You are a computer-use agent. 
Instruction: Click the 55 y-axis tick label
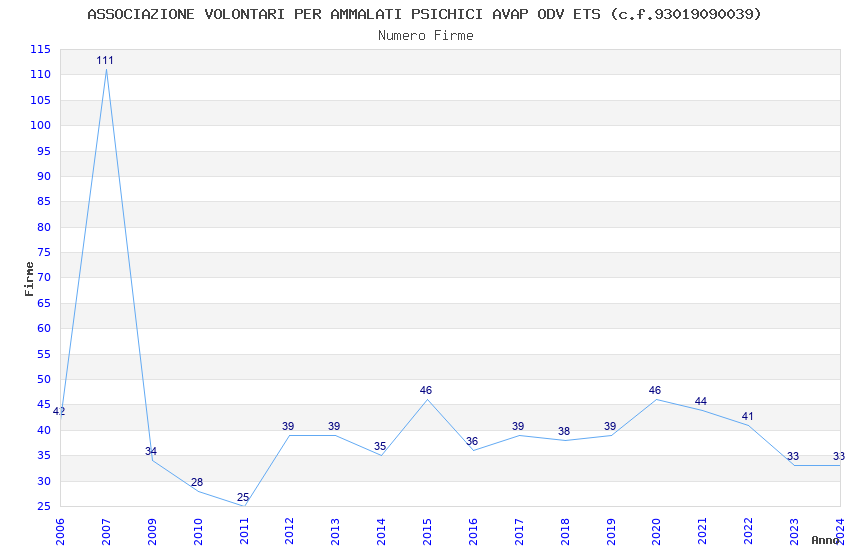(44, 354)
